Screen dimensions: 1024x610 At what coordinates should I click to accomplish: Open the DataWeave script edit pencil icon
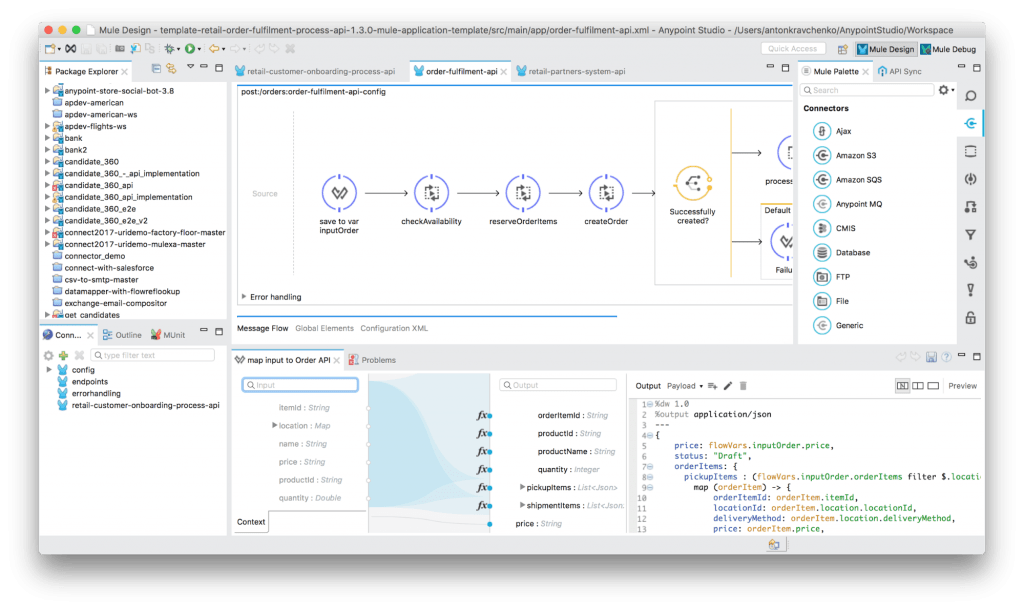coord(728,386)
